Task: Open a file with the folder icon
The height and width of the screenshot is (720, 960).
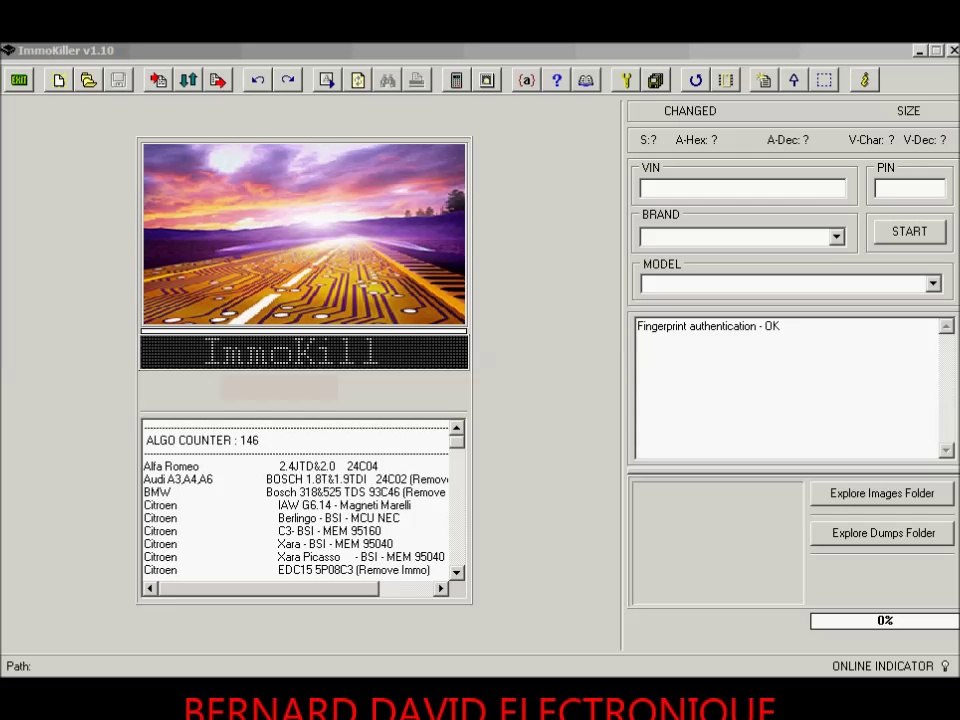Action: 88,80
